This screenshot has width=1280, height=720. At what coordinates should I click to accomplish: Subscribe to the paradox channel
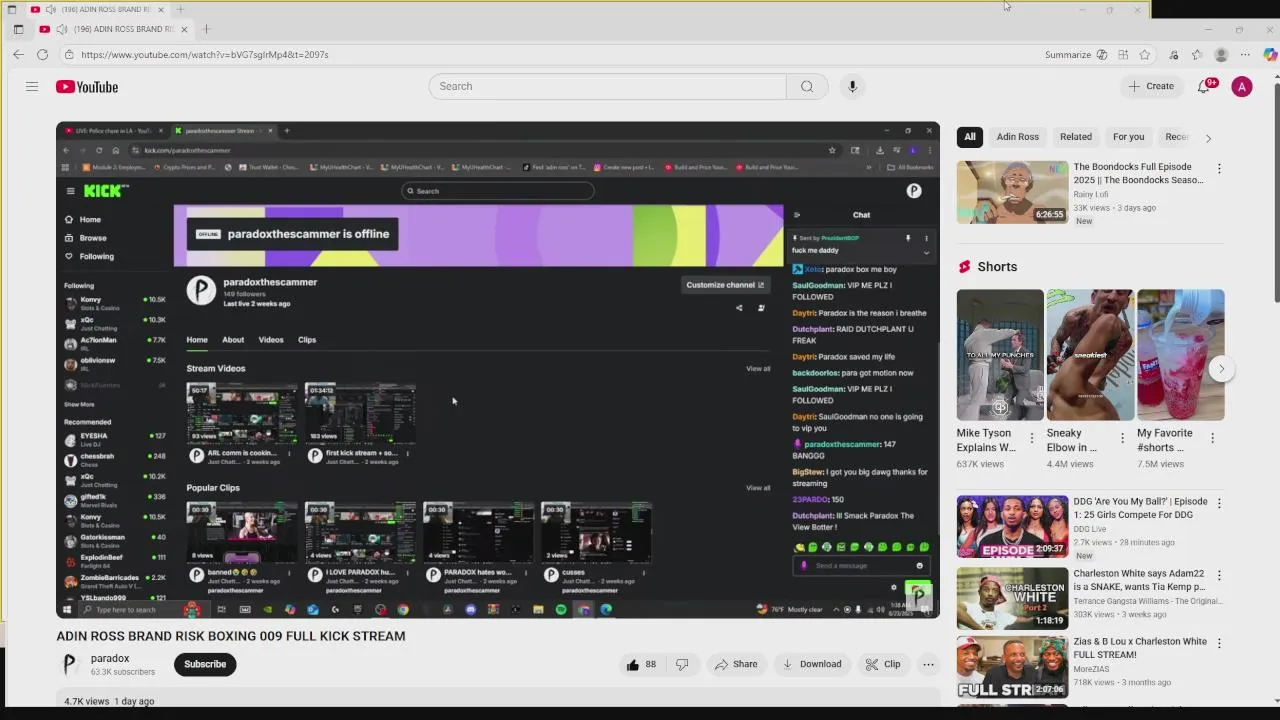click(x=205, y=664)
